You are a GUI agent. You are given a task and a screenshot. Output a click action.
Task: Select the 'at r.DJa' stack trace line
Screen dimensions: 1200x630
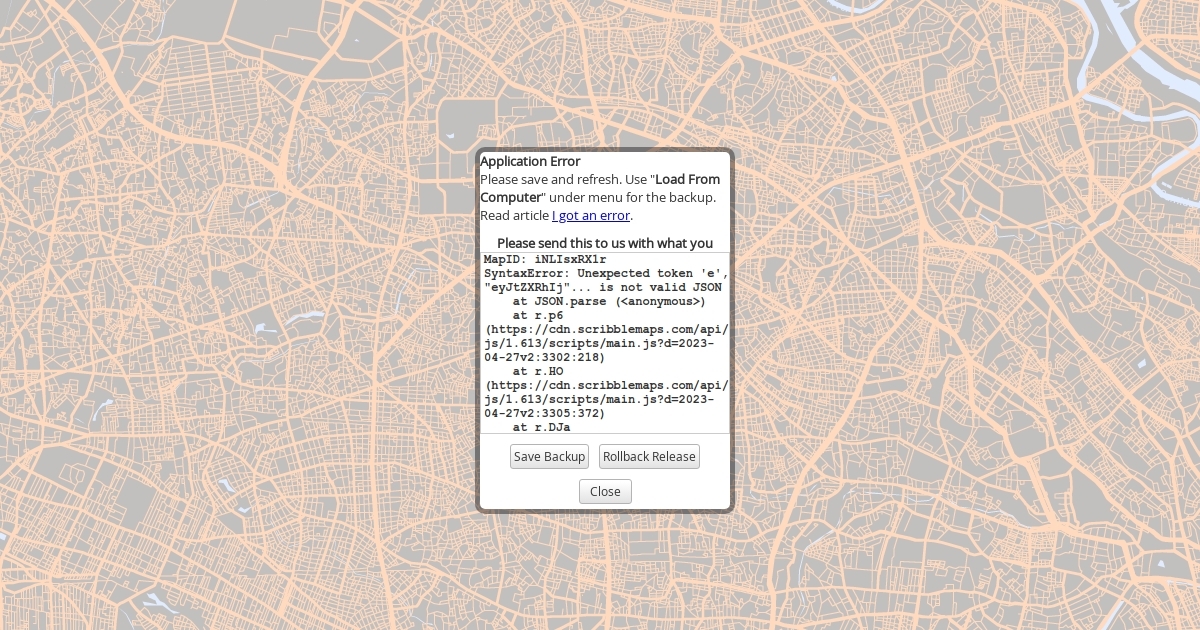pos(541,427)
